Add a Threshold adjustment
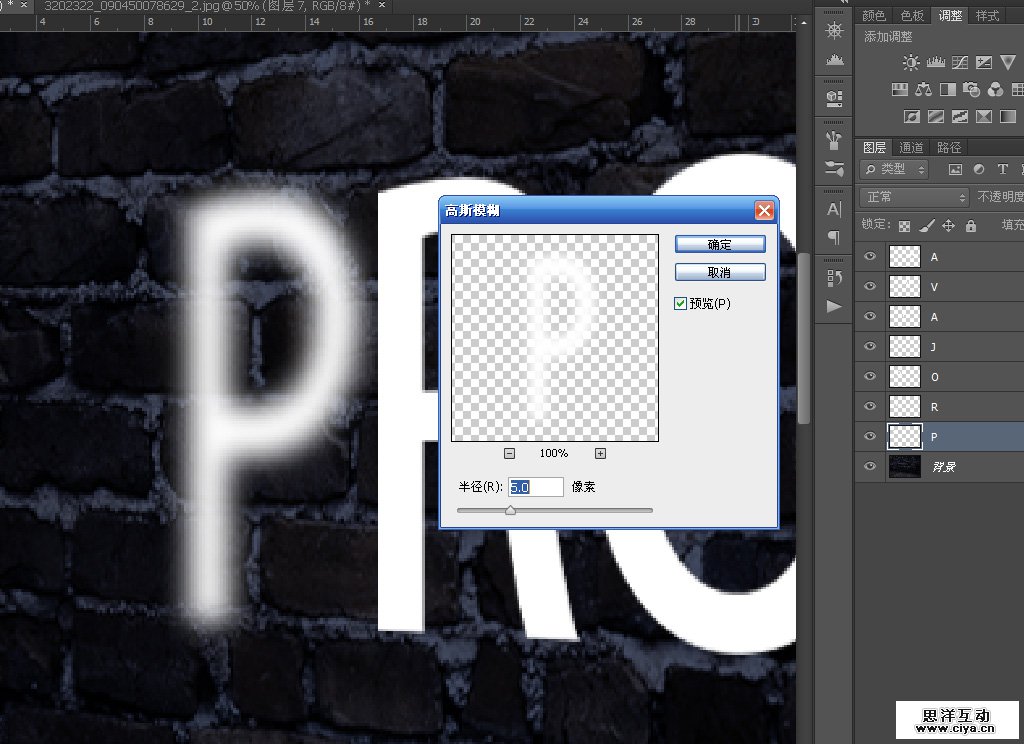Image resolution: width=1024 pixels, height=744 pixels. coord(959,116)
